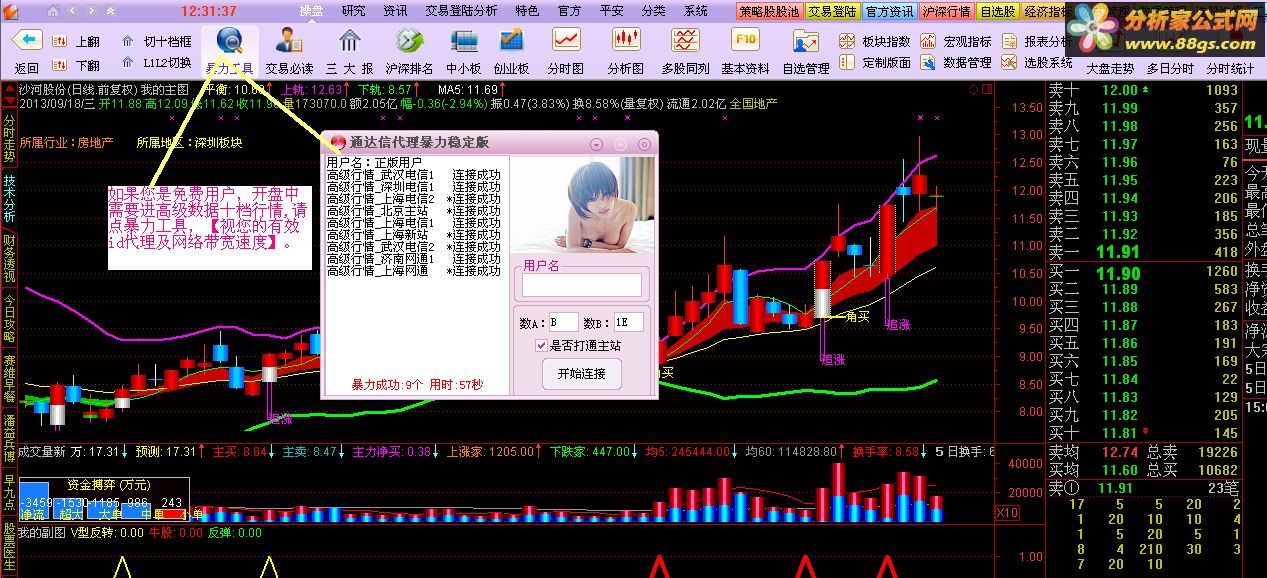Open 选股系统 toolbar item
Image resolution: width=1267 pixels, height=578 pixels.
tap(1037, 62)
